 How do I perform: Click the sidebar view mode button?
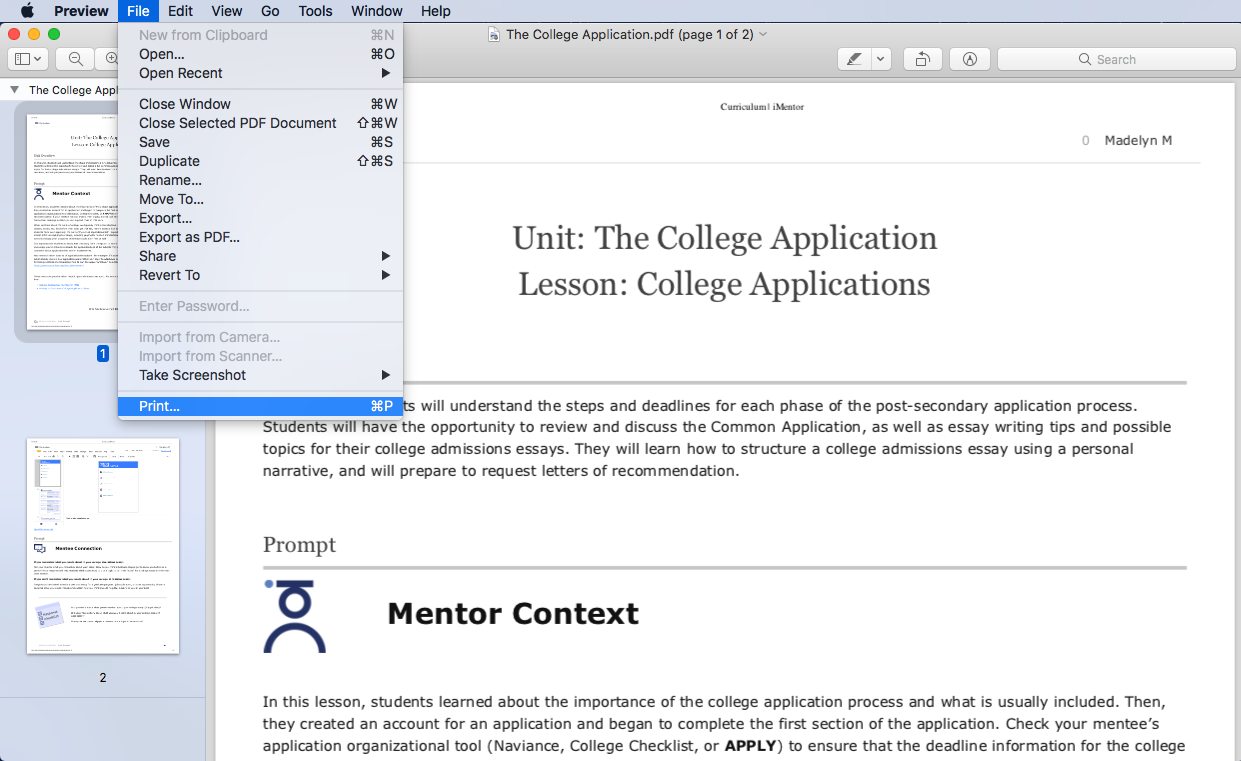coord(28,59)
